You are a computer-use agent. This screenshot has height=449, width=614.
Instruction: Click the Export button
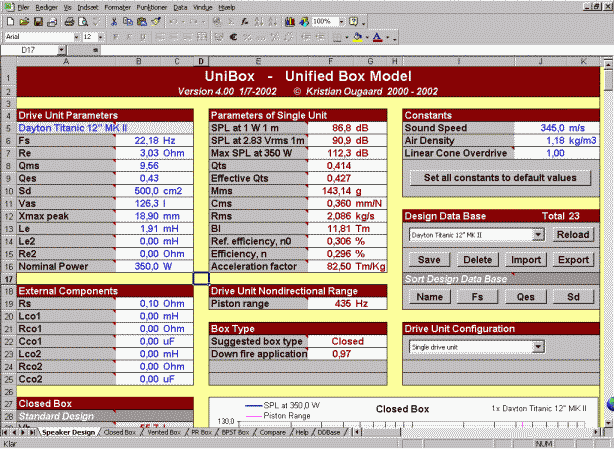coord(573,259)
